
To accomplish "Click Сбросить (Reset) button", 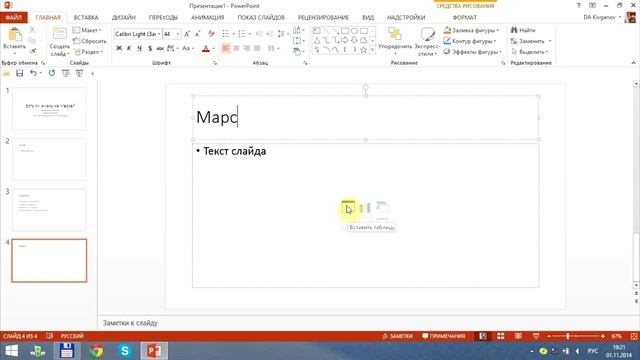I will pyautogui.click(x=89, y=41).
